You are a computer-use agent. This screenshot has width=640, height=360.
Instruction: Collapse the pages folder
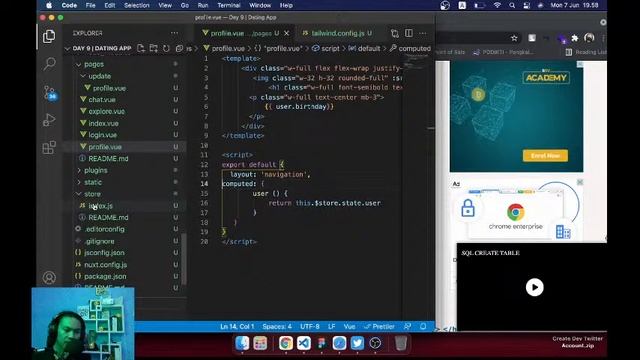94,64
